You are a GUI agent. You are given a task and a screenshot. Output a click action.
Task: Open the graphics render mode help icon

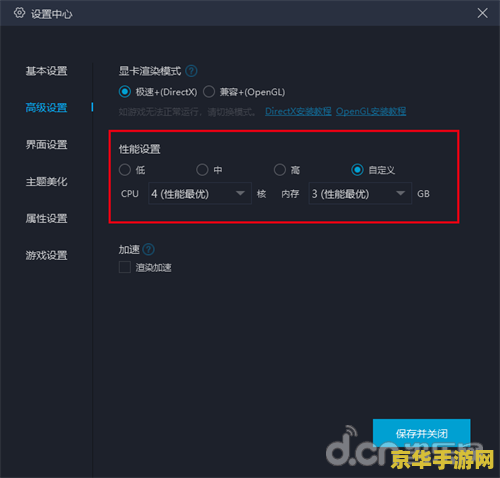point(191,71)
